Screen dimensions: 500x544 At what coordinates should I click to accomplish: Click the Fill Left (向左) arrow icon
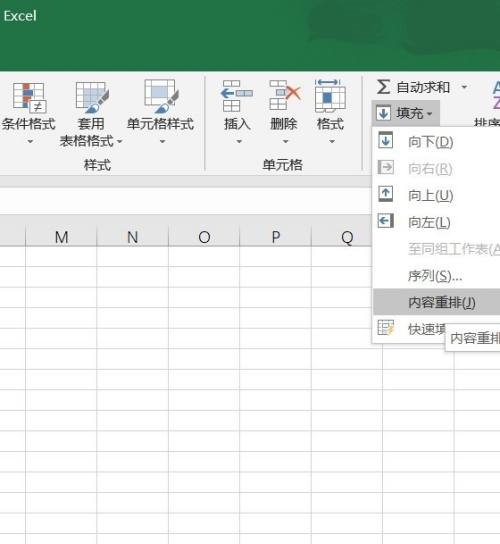[x=385, y=221]
